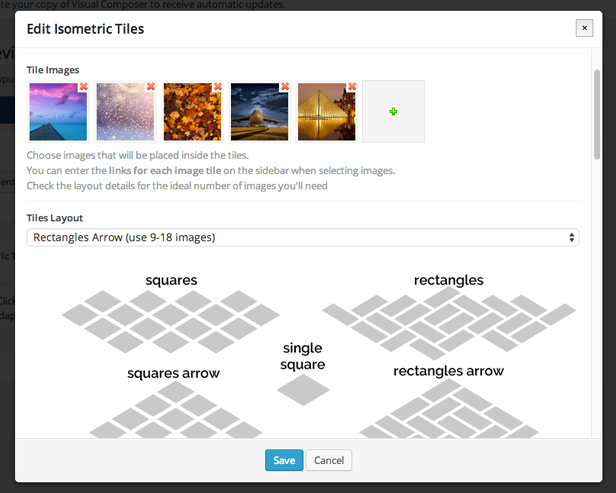Click the dialog vertical scrollbar handle

tap(597, 114)
